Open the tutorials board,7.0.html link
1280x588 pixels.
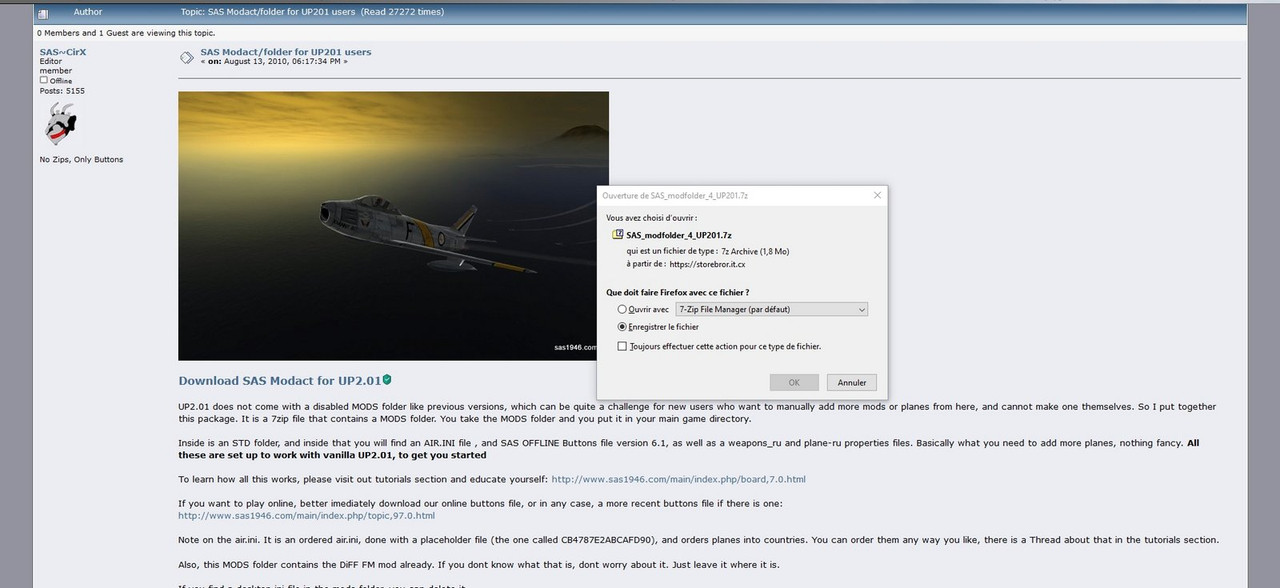pos(678,479)
